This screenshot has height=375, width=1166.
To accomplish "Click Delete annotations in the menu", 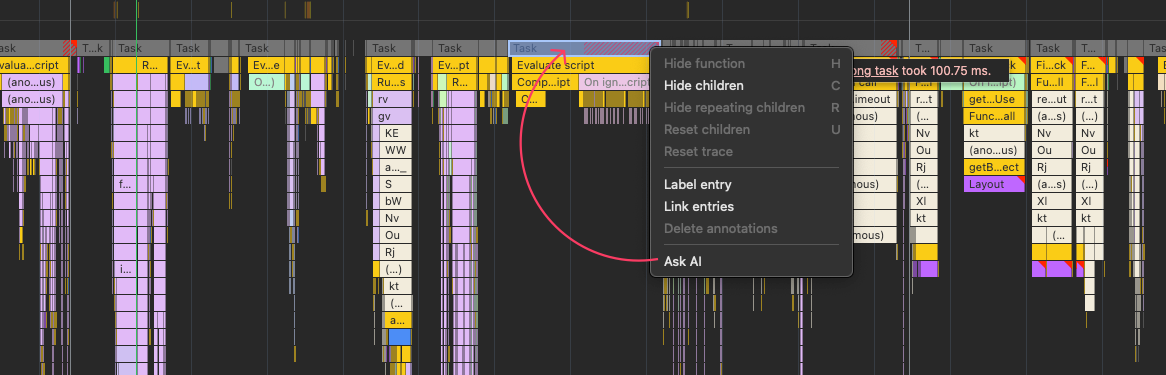I will 721,228.
